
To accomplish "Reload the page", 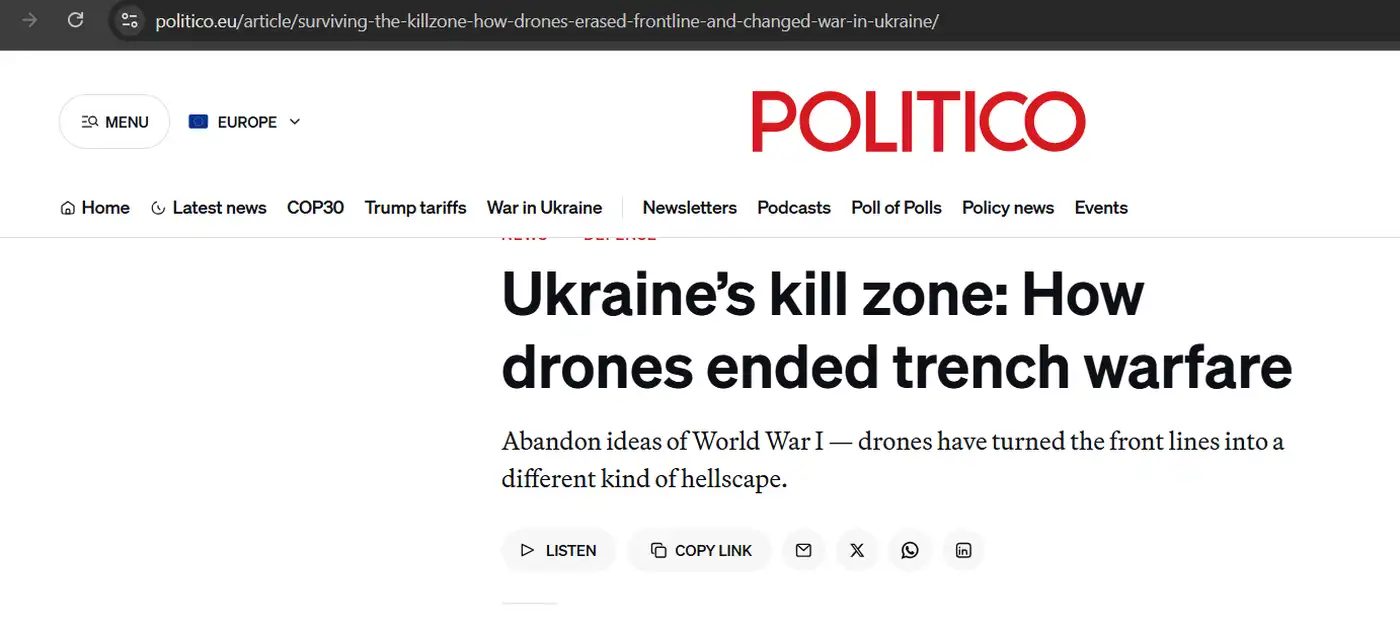I will (75, 20).
